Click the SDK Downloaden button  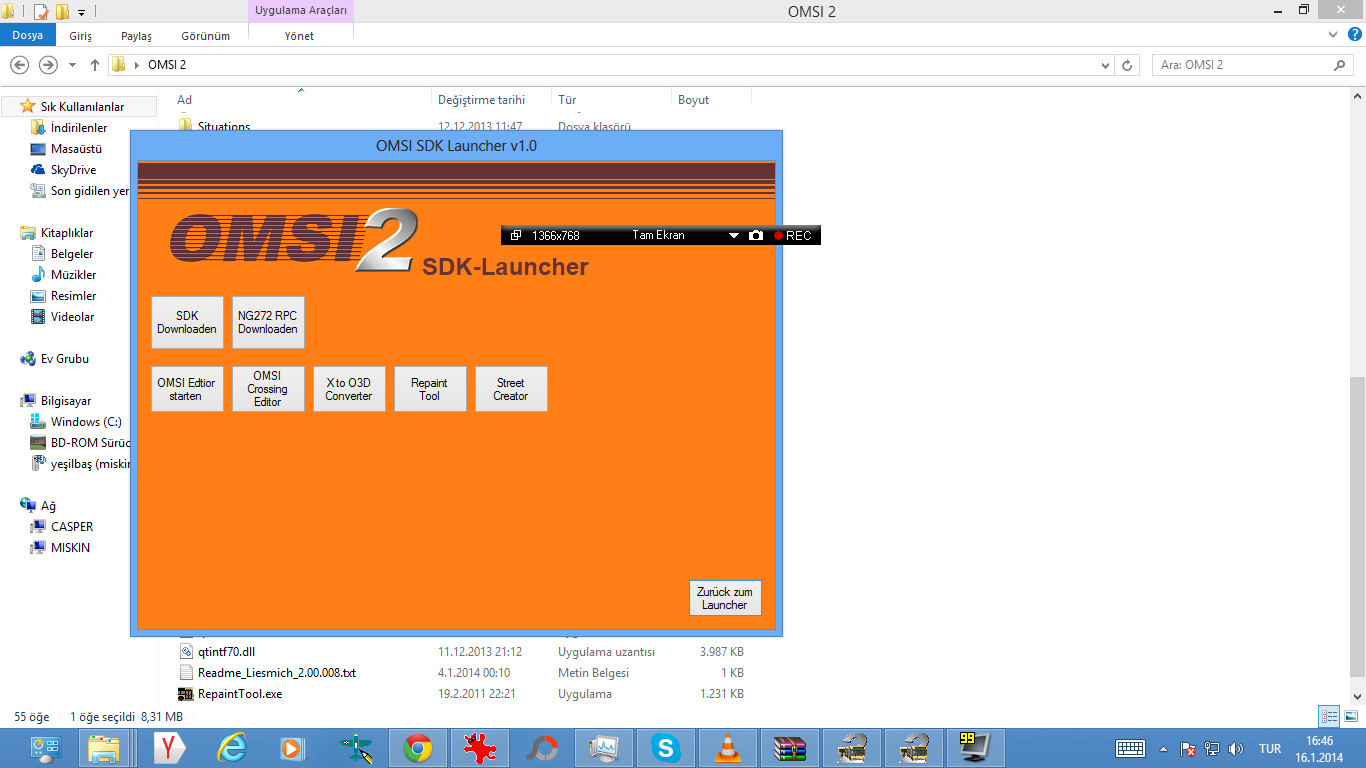(187, 322)
